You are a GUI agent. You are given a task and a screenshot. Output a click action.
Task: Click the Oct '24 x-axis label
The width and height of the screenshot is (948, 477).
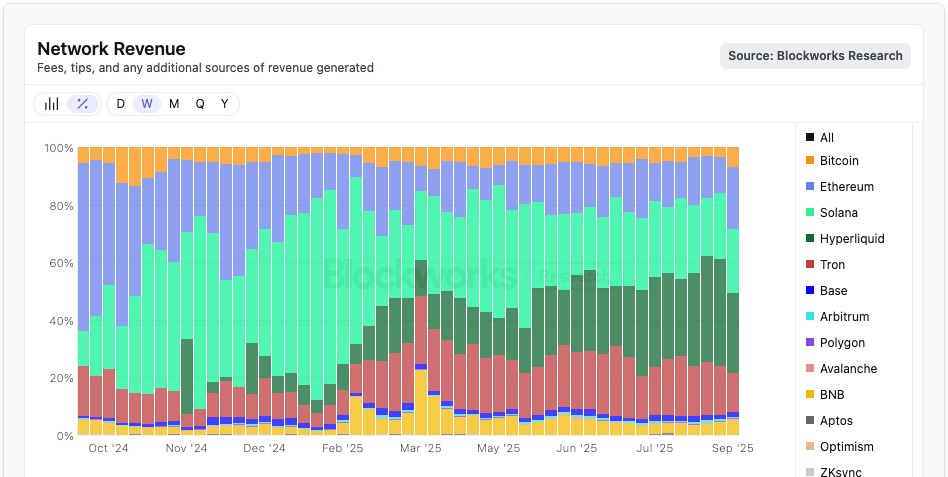pos(109,449)
